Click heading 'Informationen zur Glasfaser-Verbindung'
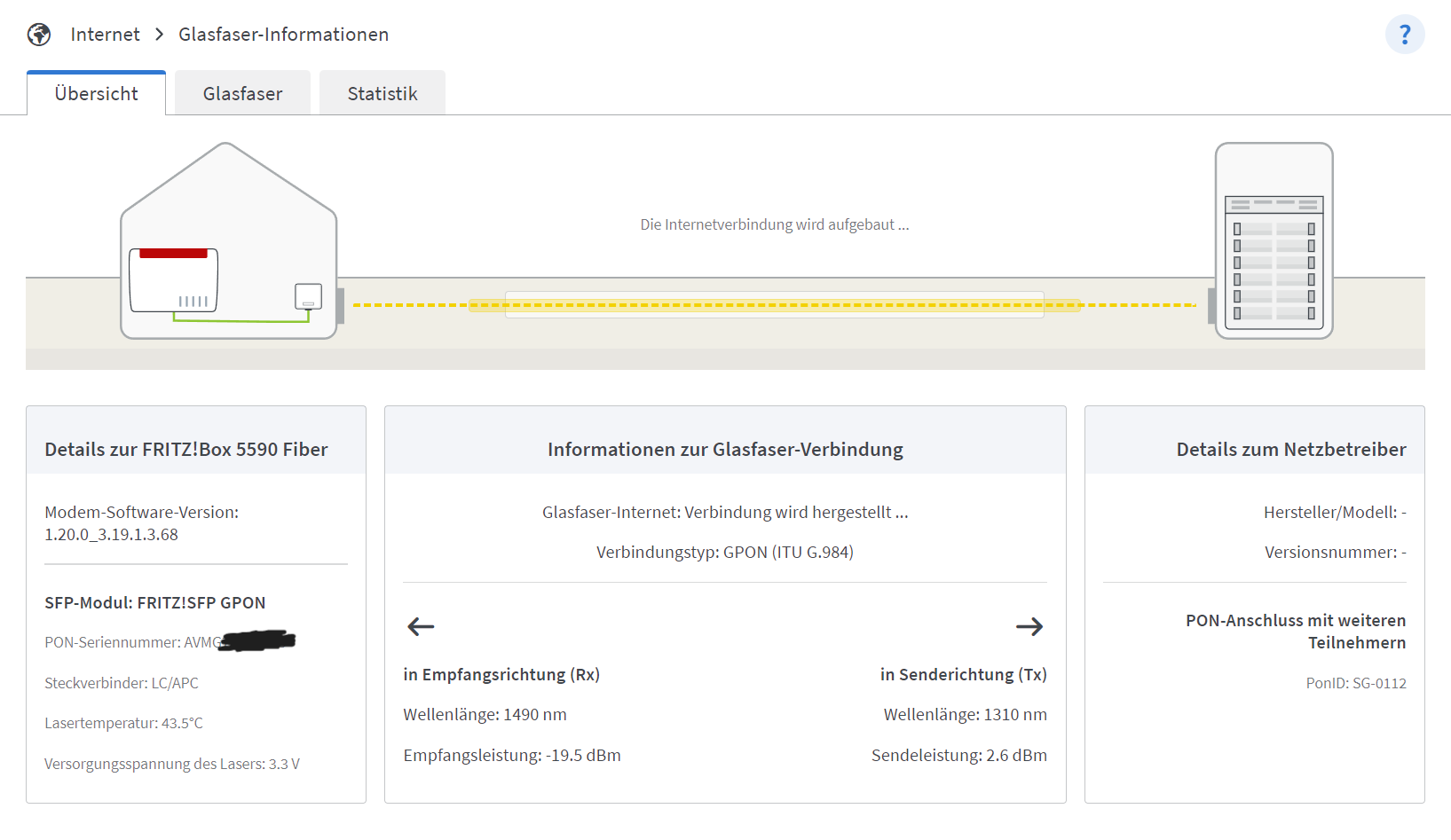 point(725,450)
